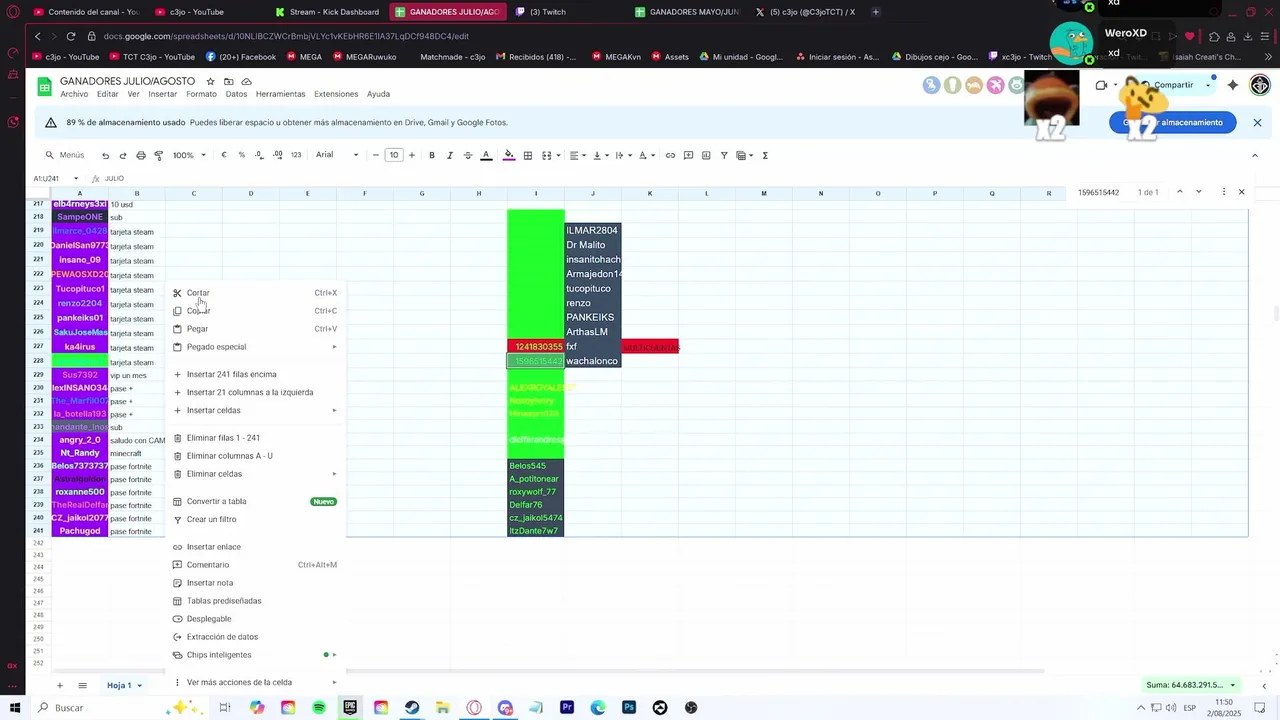Format as currency (euro icon)
This screenshot has height=720, width=1280.
click(224, 155)
